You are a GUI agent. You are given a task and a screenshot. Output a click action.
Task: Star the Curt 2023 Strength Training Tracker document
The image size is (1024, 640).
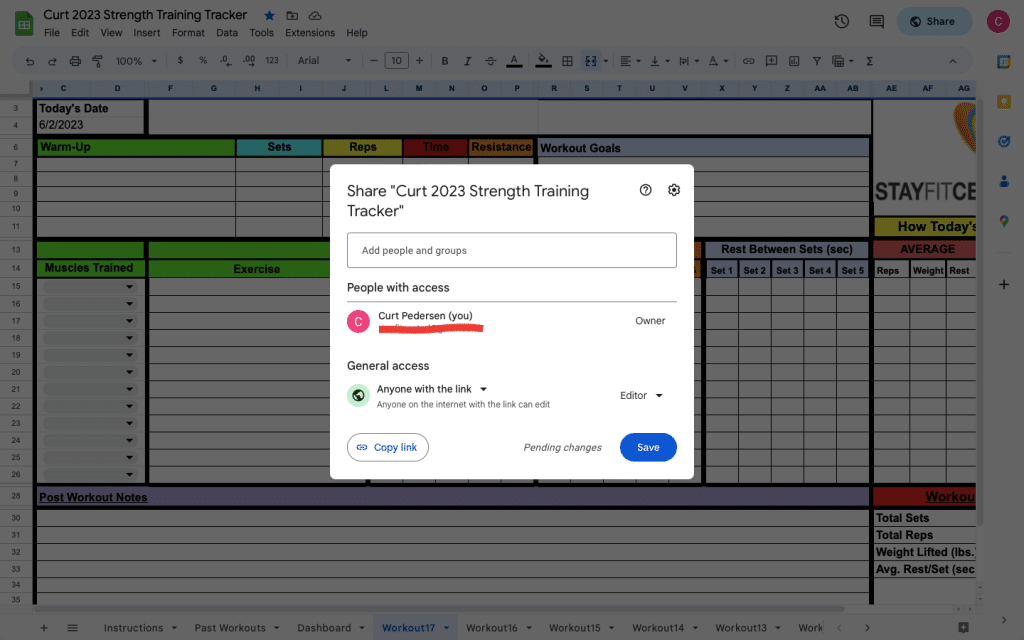pyautogui.click(x=269, y=16)
